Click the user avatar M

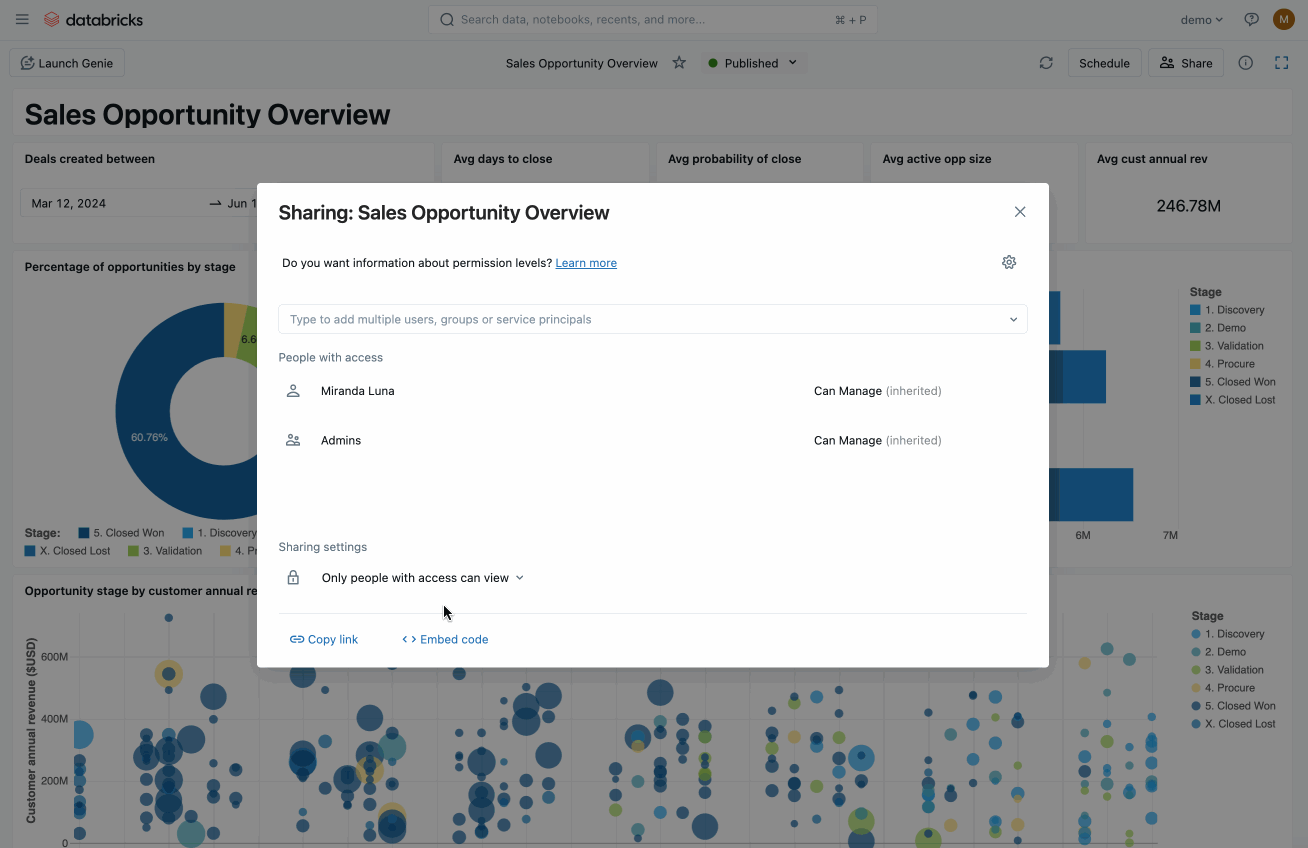[1283, 19]
